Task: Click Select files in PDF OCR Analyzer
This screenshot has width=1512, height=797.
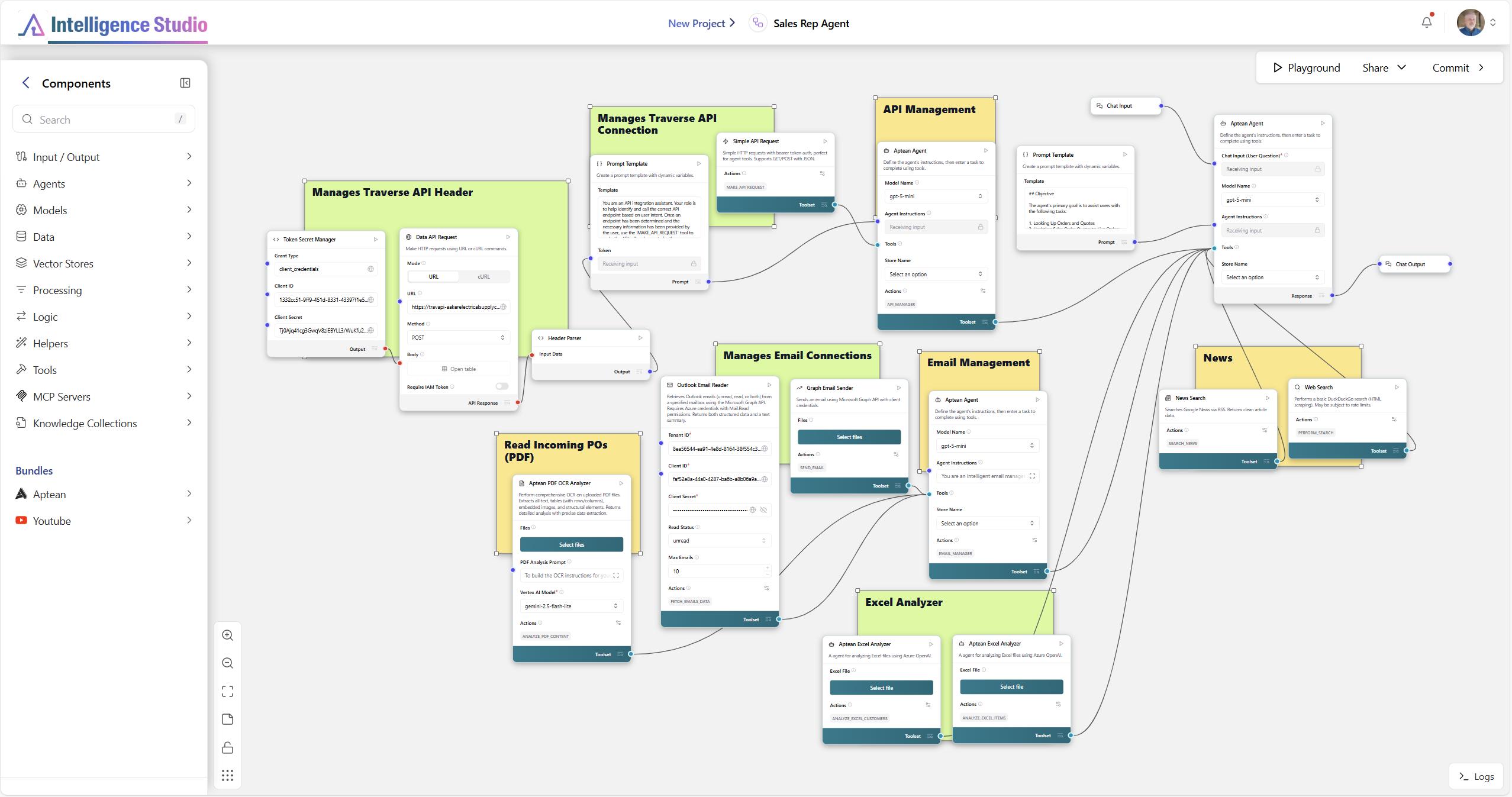Action: (x=571, y=544)
